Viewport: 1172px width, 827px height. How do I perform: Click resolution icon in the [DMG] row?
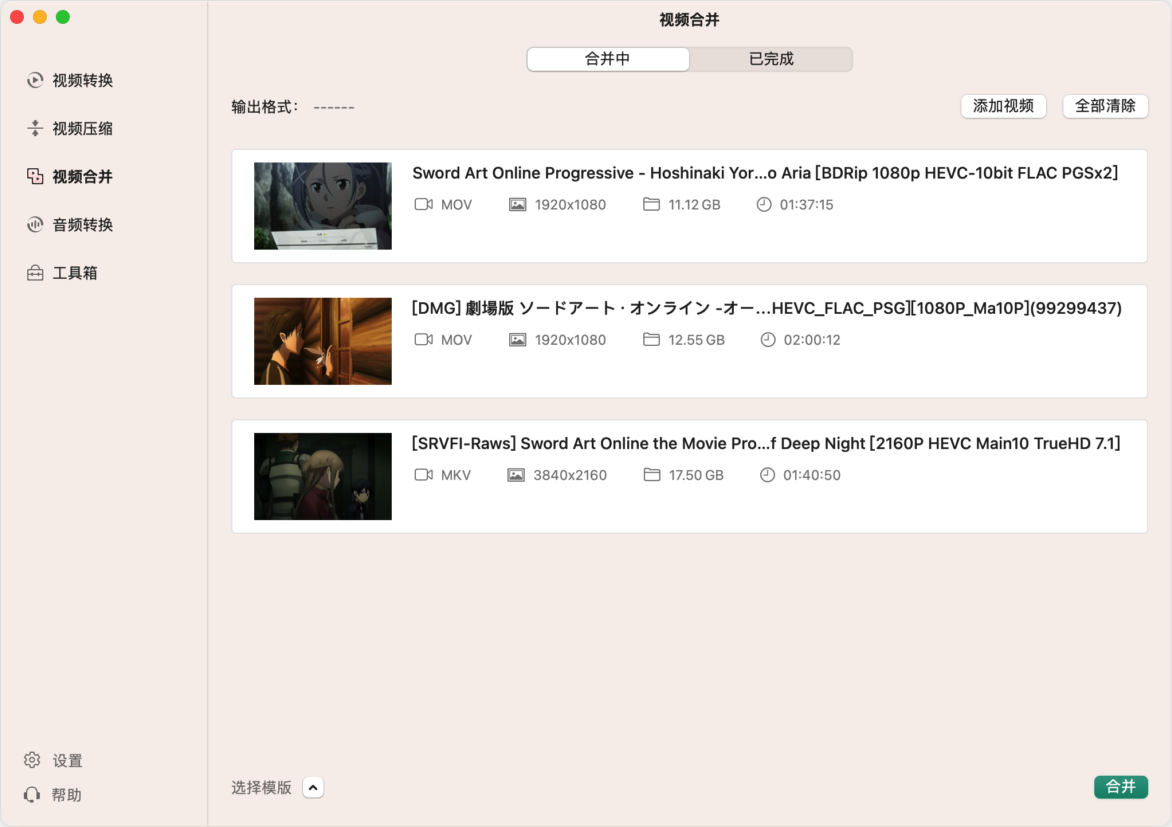[x=517, y=339]
